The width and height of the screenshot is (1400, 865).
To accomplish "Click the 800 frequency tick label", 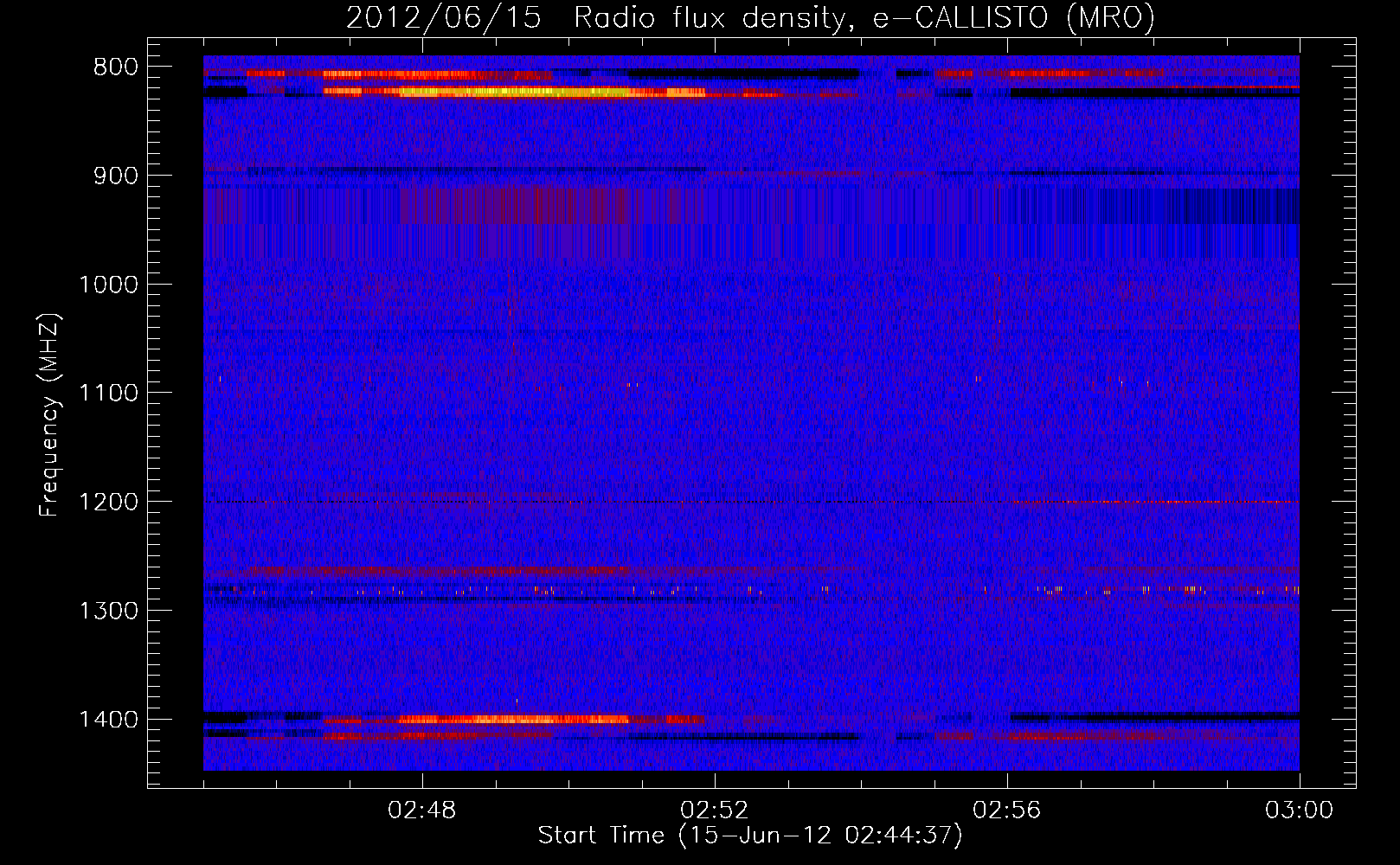I will click(x=116, y=67).
